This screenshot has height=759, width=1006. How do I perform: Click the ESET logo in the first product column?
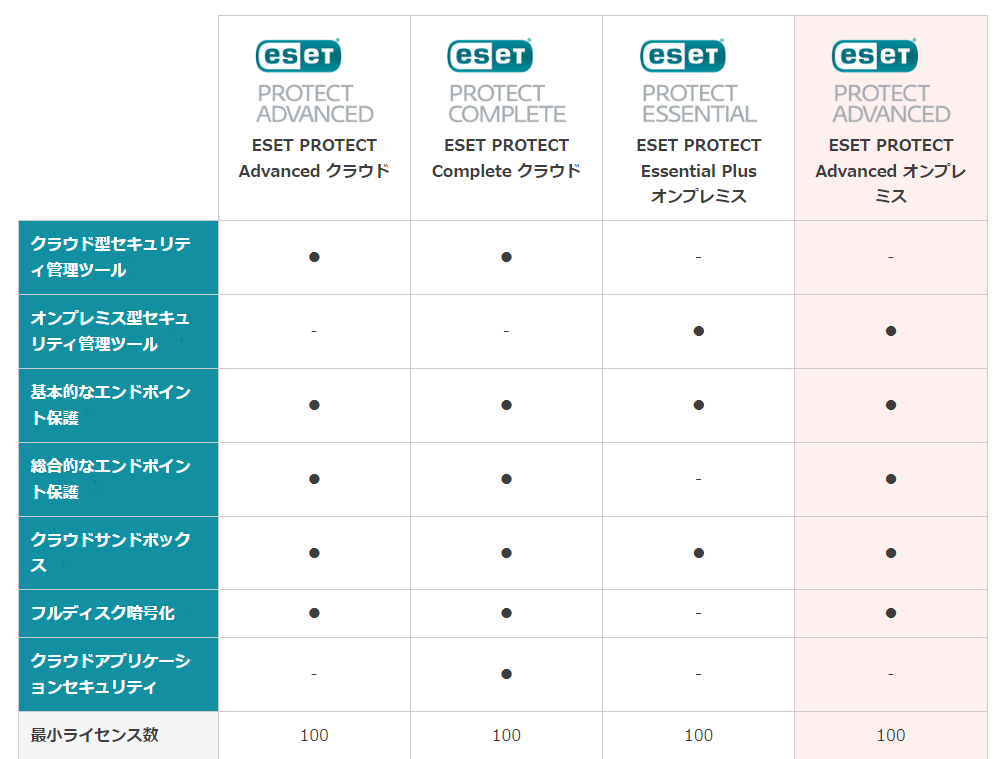(298, 56)
